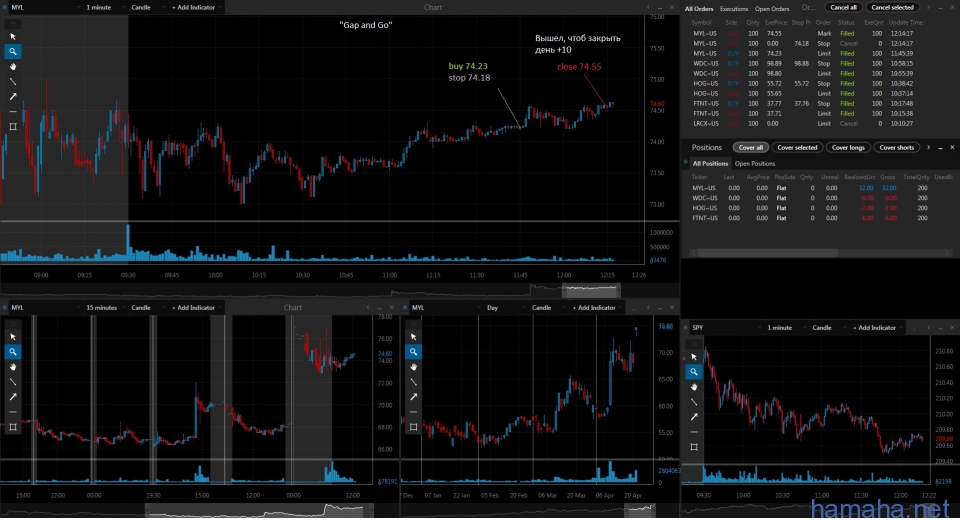Screen dimensions: 960x520
Task: Select arrow tool in SPY chart
Action: pos(694,417)
